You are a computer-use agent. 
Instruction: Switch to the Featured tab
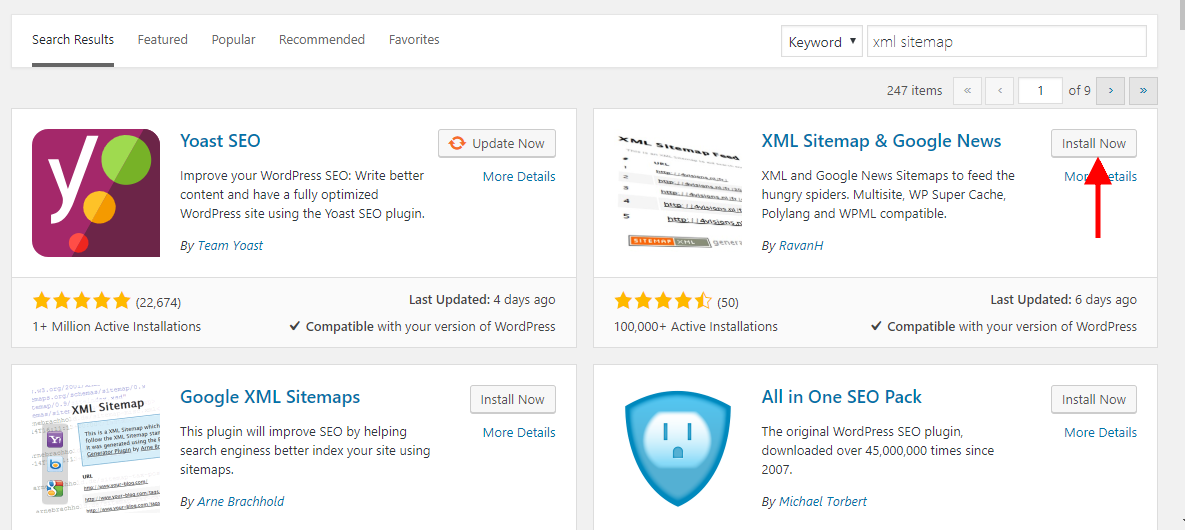[x=162, y=40]
